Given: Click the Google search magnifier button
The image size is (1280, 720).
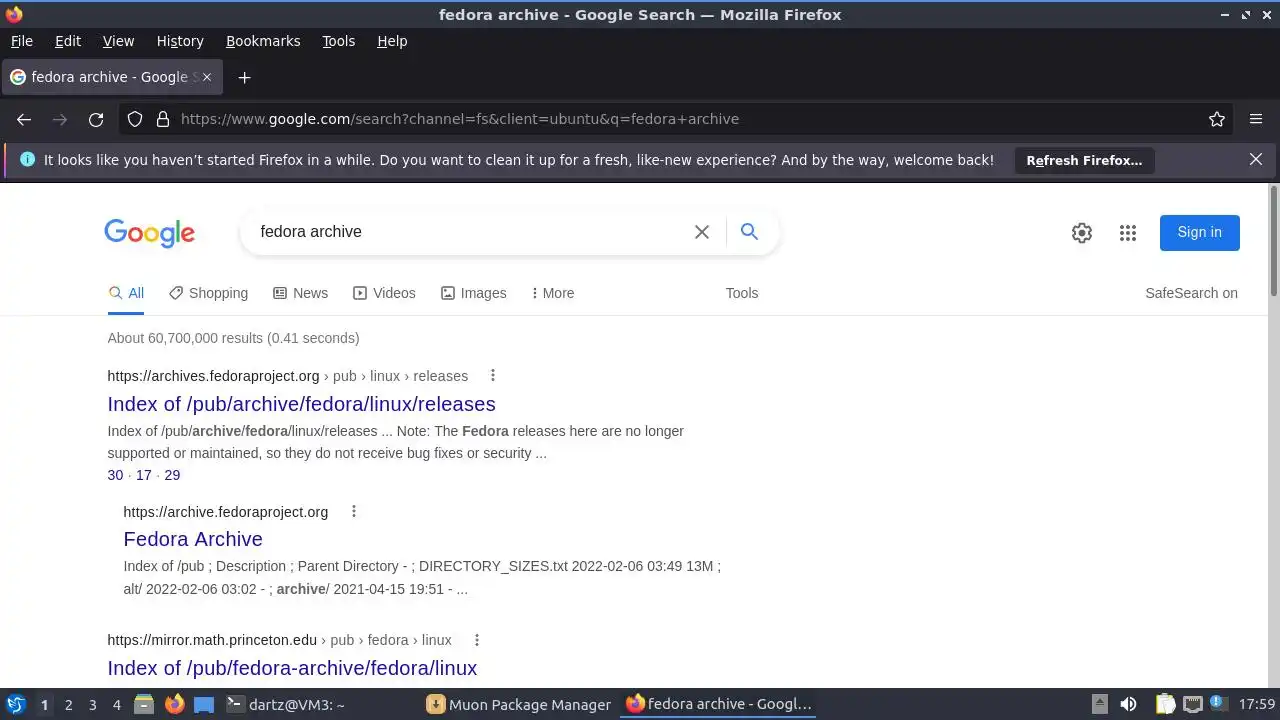Looking at the screenshot, I should tap(749, 232).
